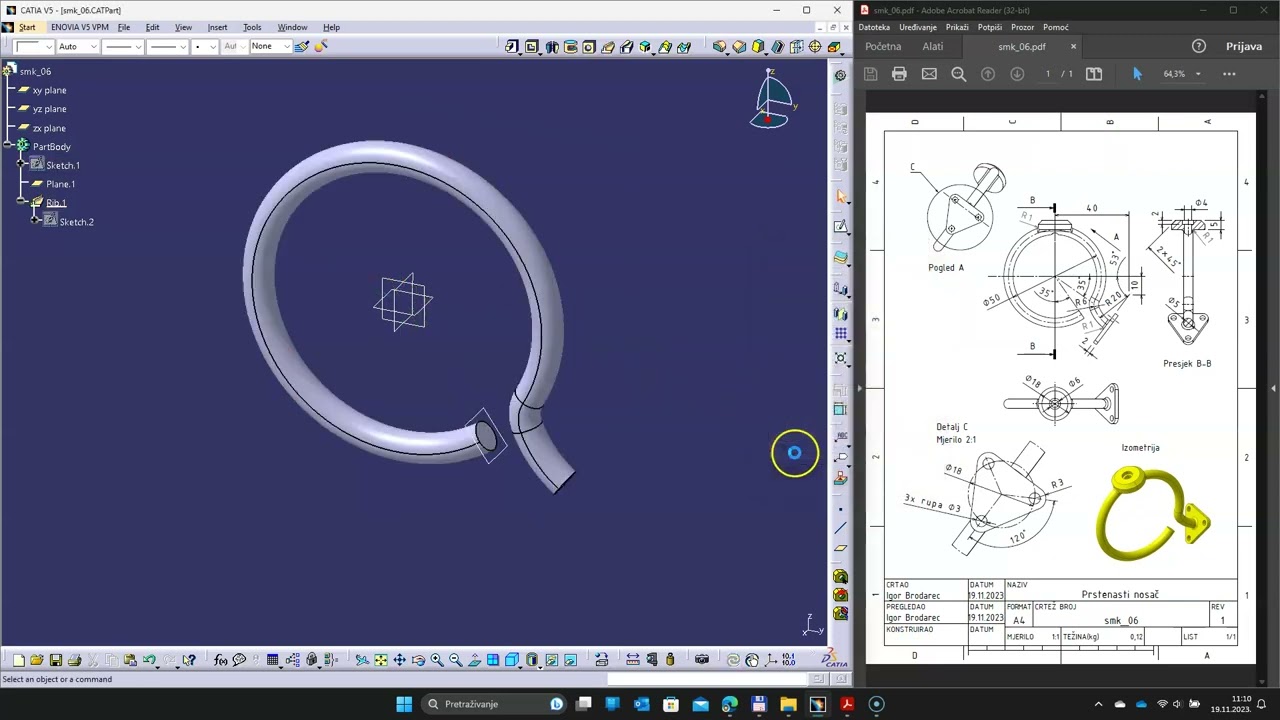Open the Formula f(x) tool
This screenshot has width=1280, height=720.
coord(221,660)
